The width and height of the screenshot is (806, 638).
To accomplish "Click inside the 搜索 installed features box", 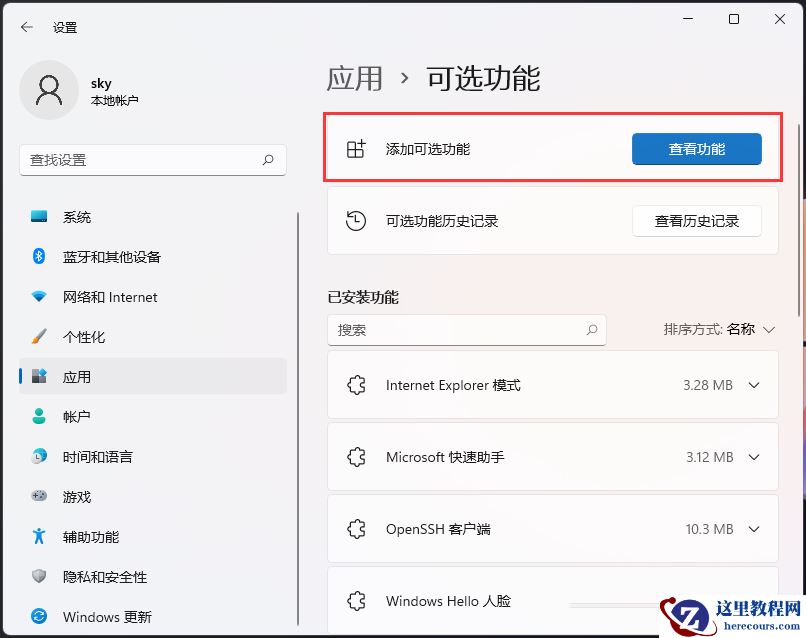I will 460,330.
